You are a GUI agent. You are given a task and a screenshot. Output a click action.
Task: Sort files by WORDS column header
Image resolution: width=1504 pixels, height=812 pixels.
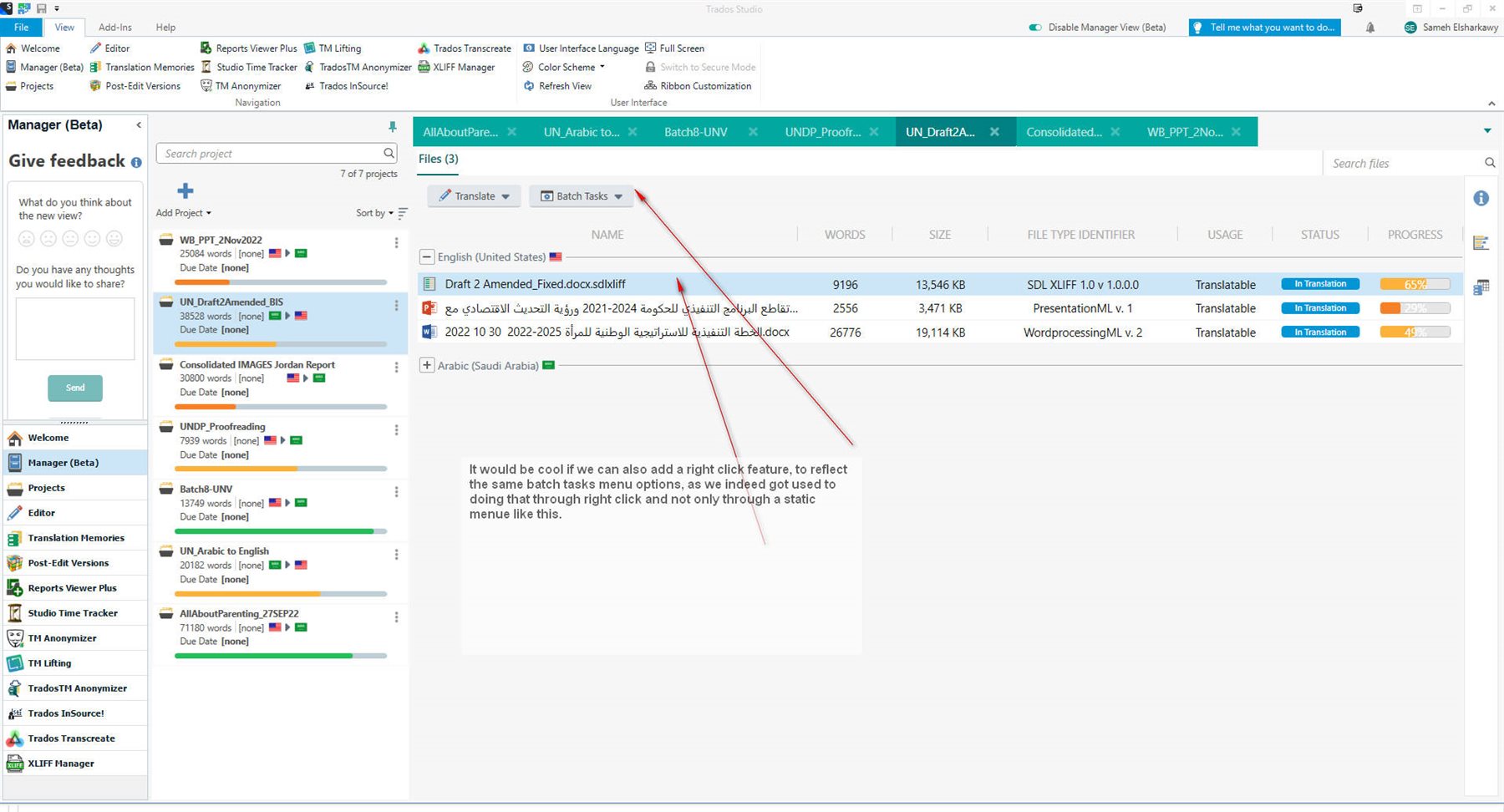[845, 235]
